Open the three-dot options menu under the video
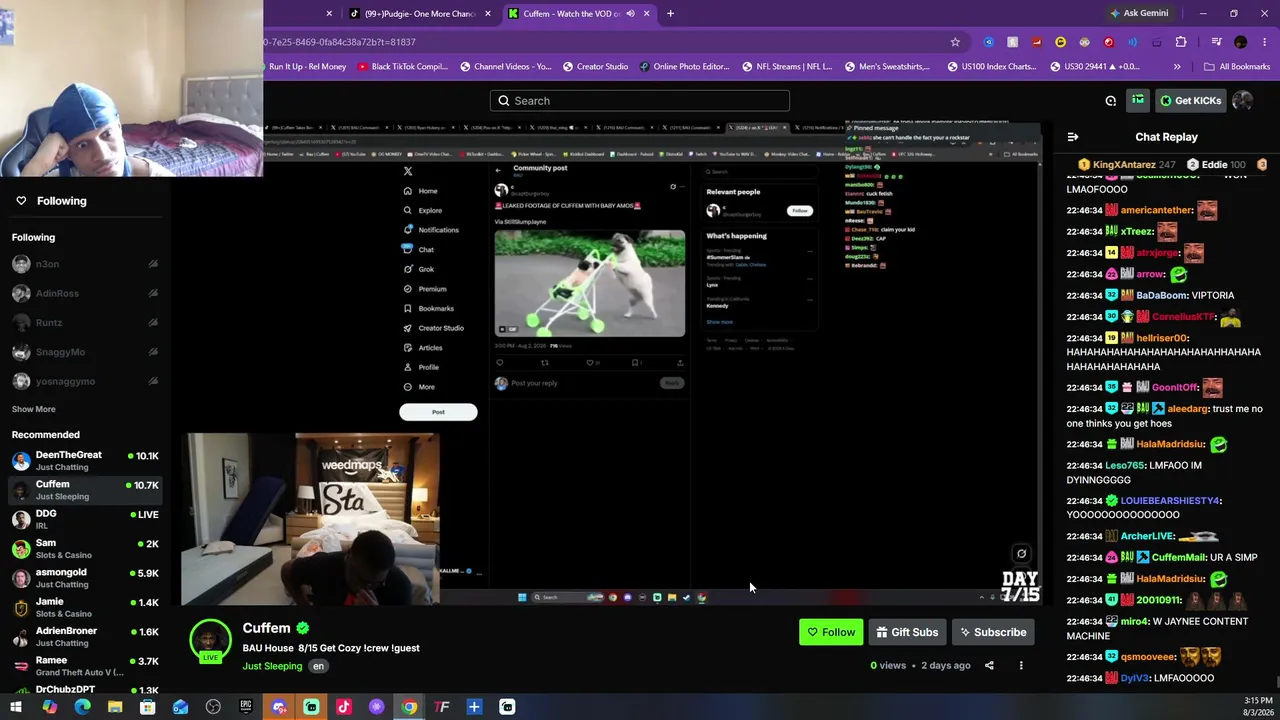This screenshot has height=720, width=1280. pyautogui.click(x=1021, y=665)
